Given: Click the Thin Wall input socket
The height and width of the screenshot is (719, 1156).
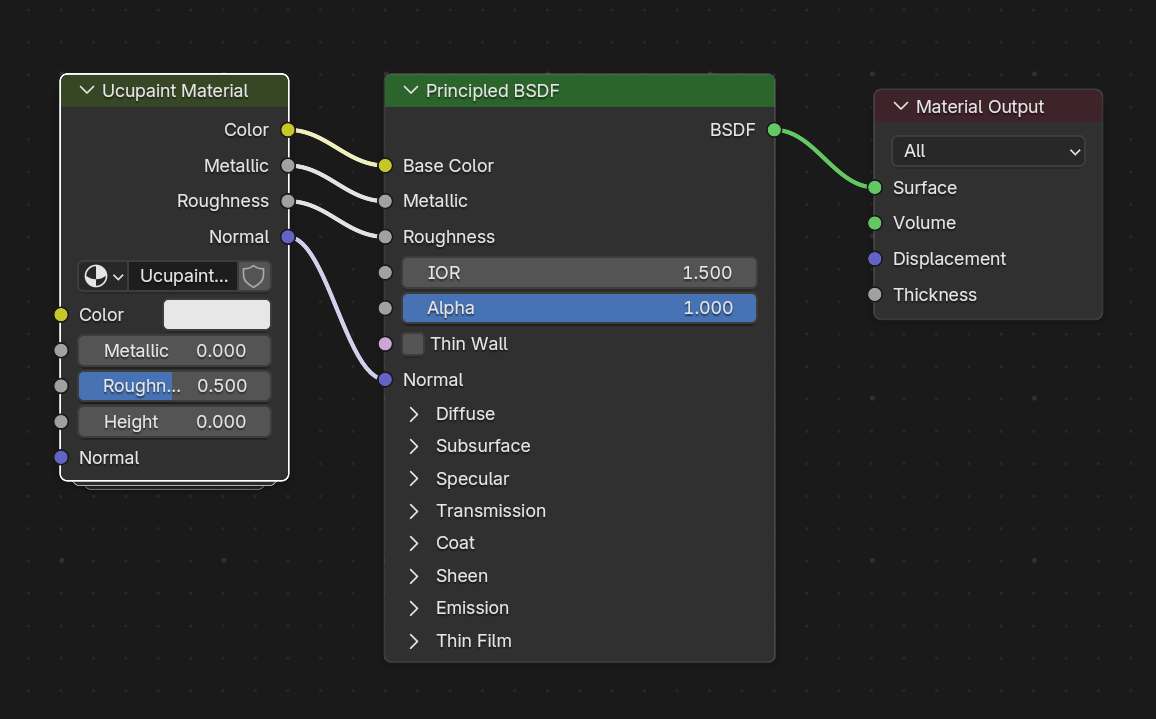Looking at the screenshot, I should click(x=385, y=344).
